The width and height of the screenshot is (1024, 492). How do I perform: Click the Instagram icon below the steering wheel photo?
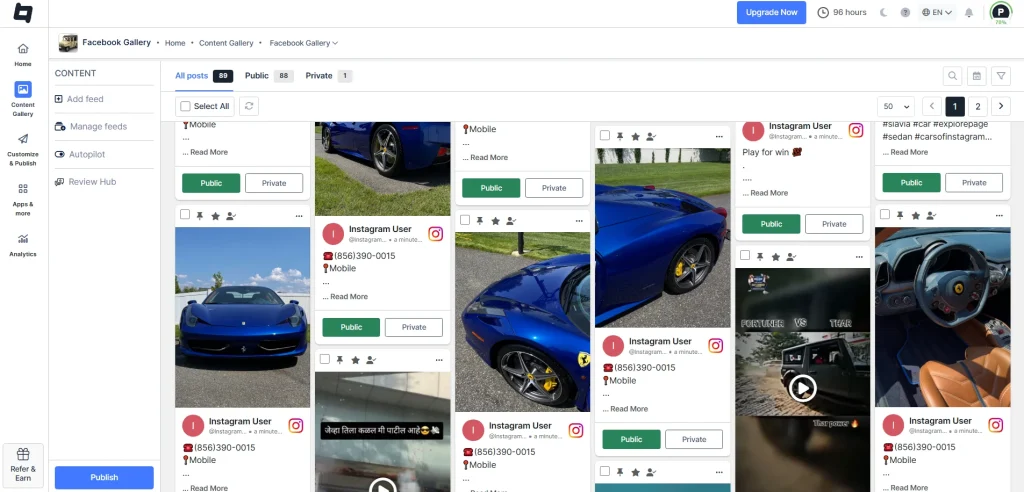995,425
